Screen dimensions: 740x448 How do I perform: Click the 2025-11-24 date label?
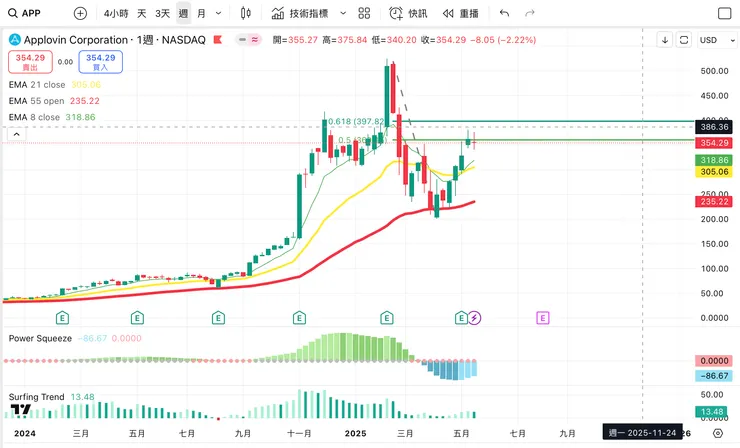pyautogui.click(x=642, y=432)
